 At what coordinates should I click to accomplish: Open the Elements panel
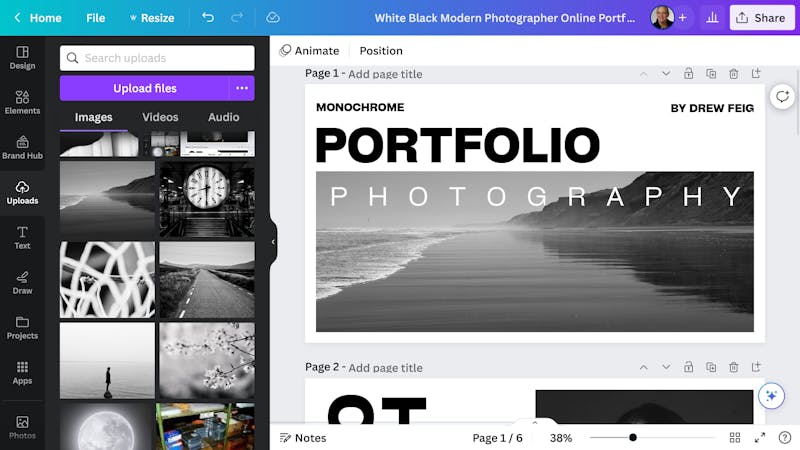click(x=22, y=103)
